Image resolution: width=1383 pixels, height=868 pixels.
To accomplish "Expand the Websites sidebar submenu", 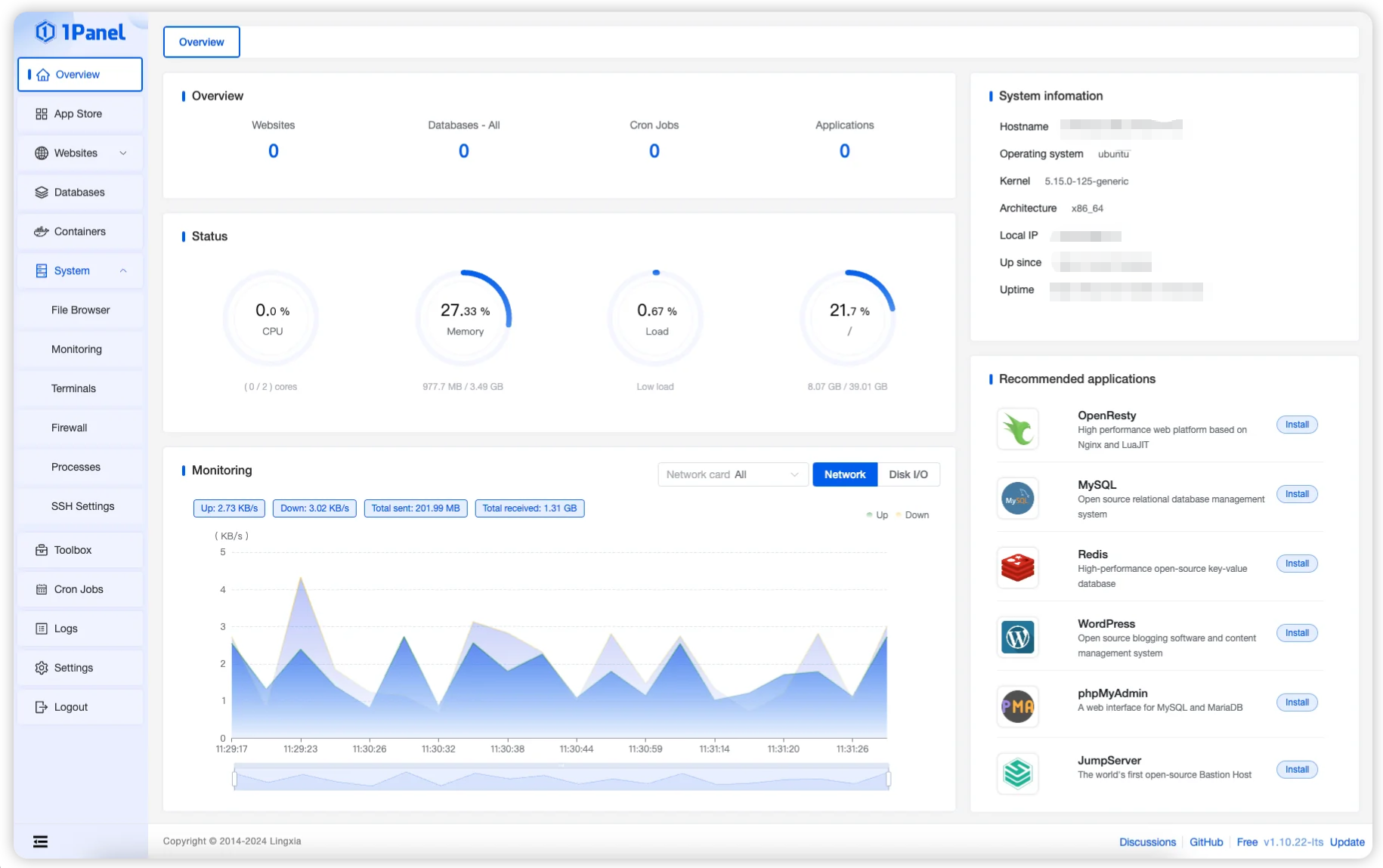I will point(122,153).
